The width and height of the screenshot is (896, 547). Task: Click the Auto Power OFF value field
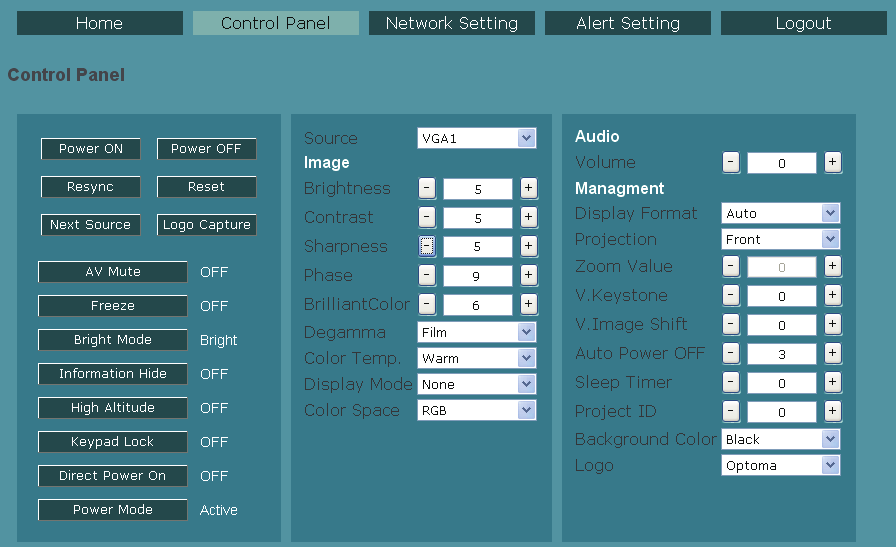point(782,354)
